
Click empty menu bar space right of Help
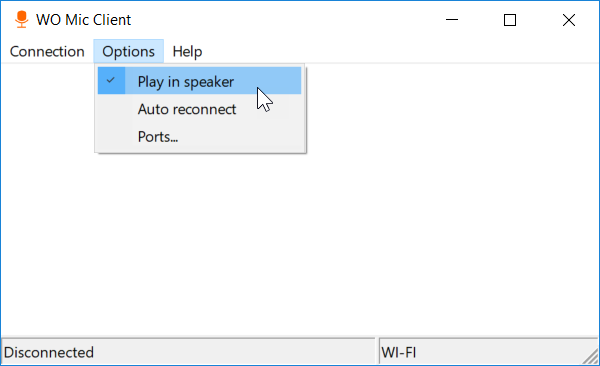[402, 51]
